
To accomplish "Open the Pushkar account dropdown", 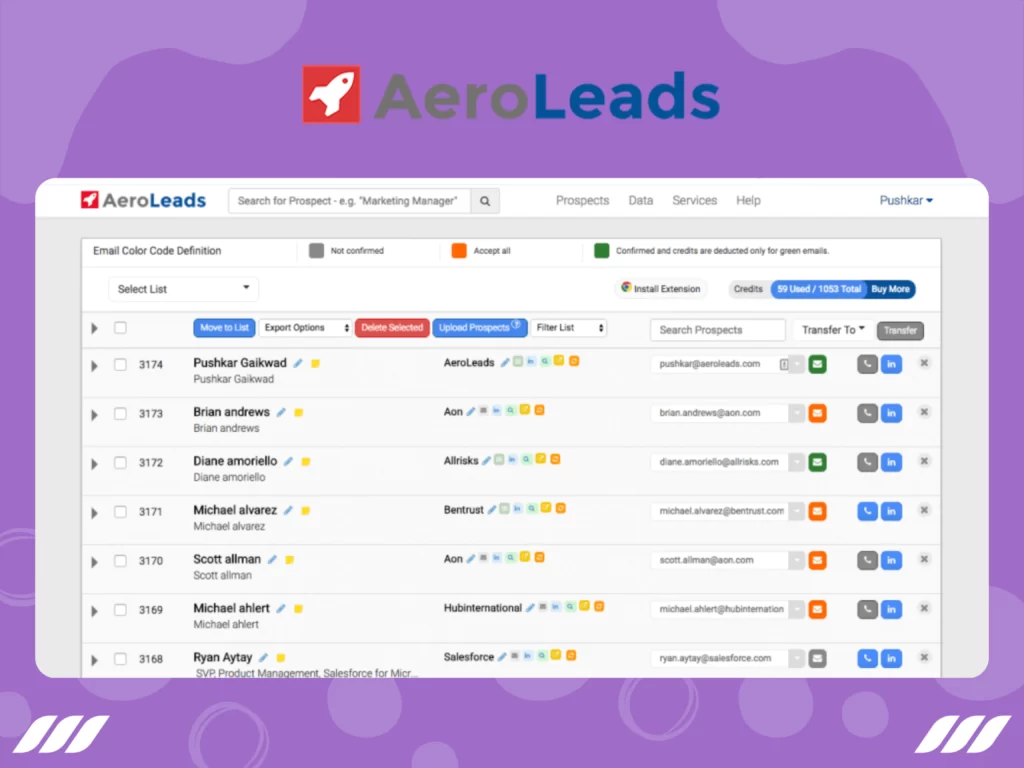I will click(x=906, y=200).
